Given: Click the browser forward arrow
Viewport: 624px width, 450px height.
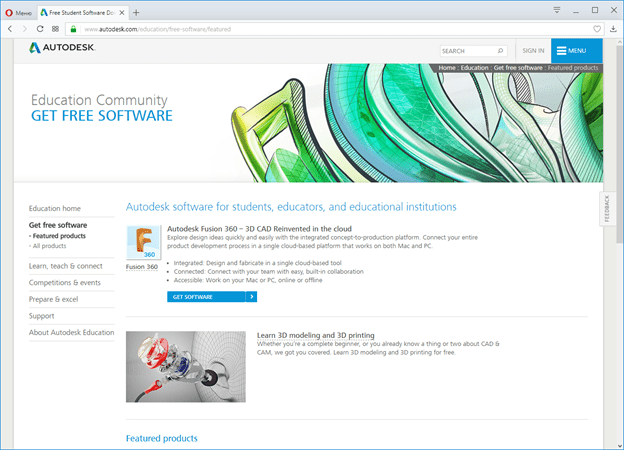Looking at the screenshot, I should click(25, 29).
